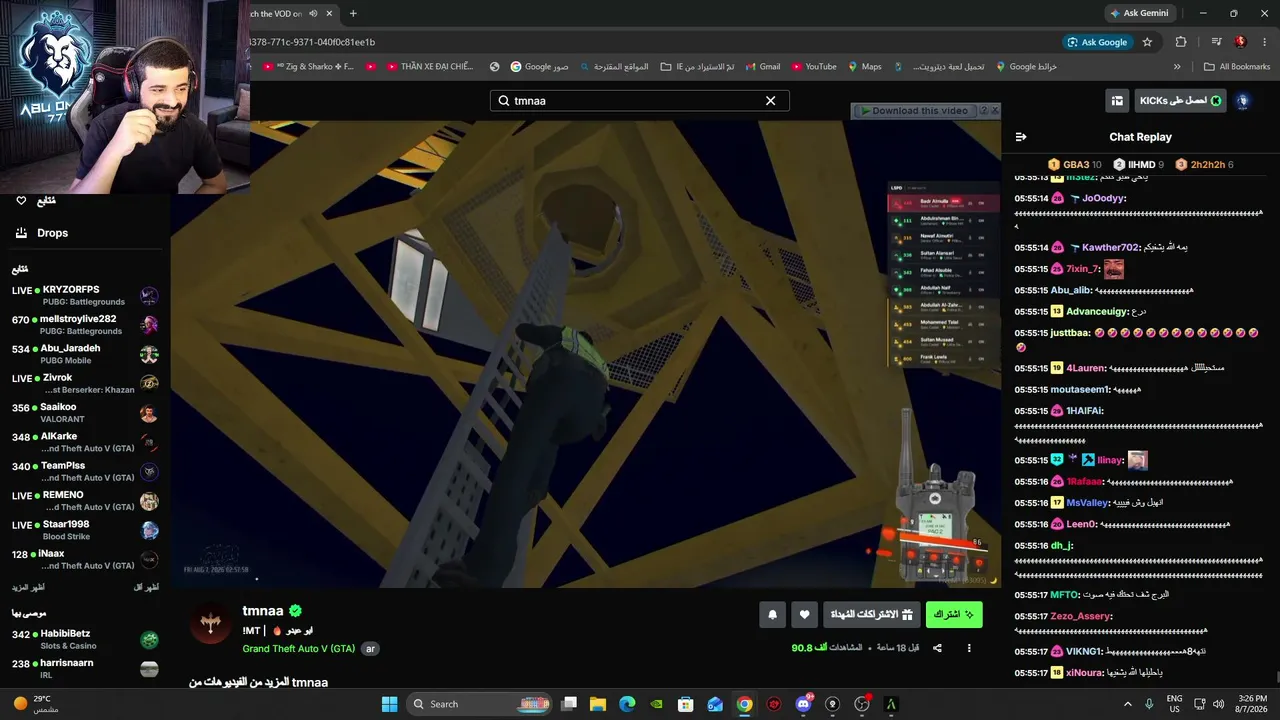Open the Maps bookmark
This screenshot has width=1280, height=720.
coord(865,67)
